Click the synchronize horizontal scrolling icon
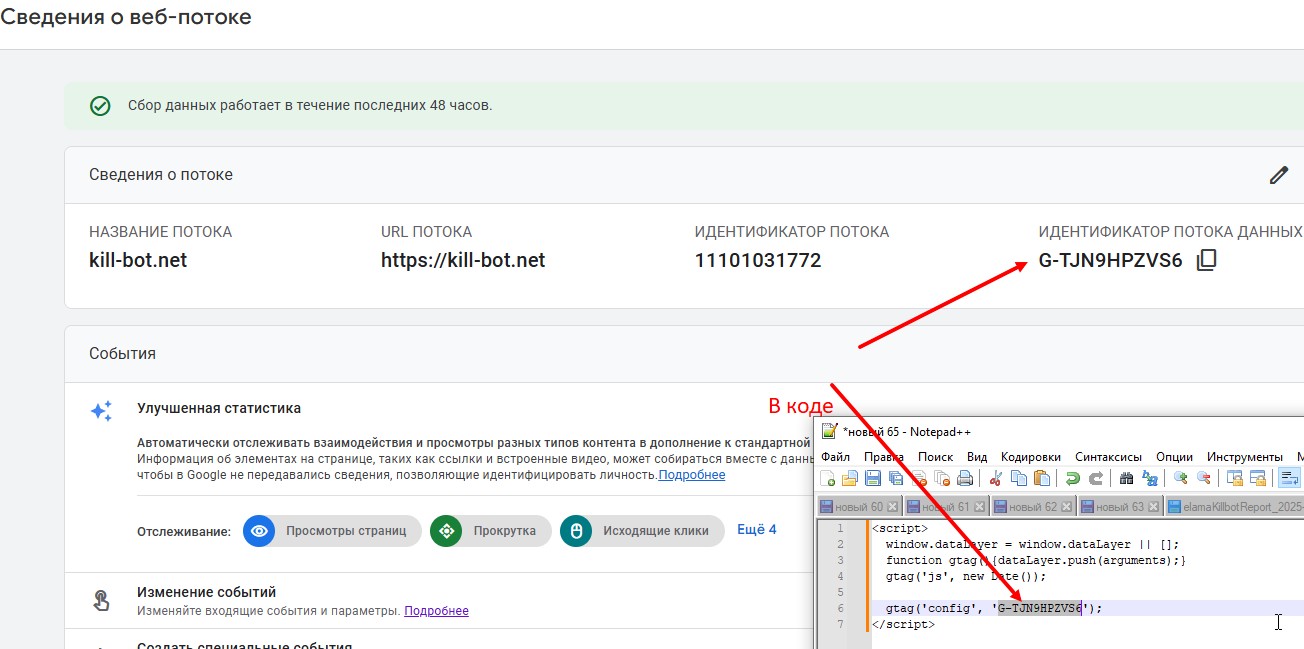The width and height of the screenshot is (1304, 649). [1257, 478]
